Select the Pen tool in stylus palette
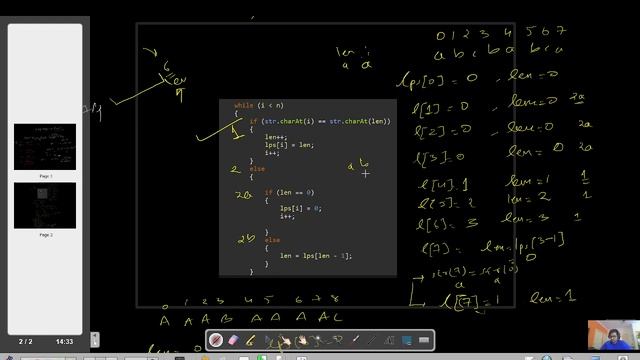The width and height of the screenshot is (640, 360). tap(216, 340)
